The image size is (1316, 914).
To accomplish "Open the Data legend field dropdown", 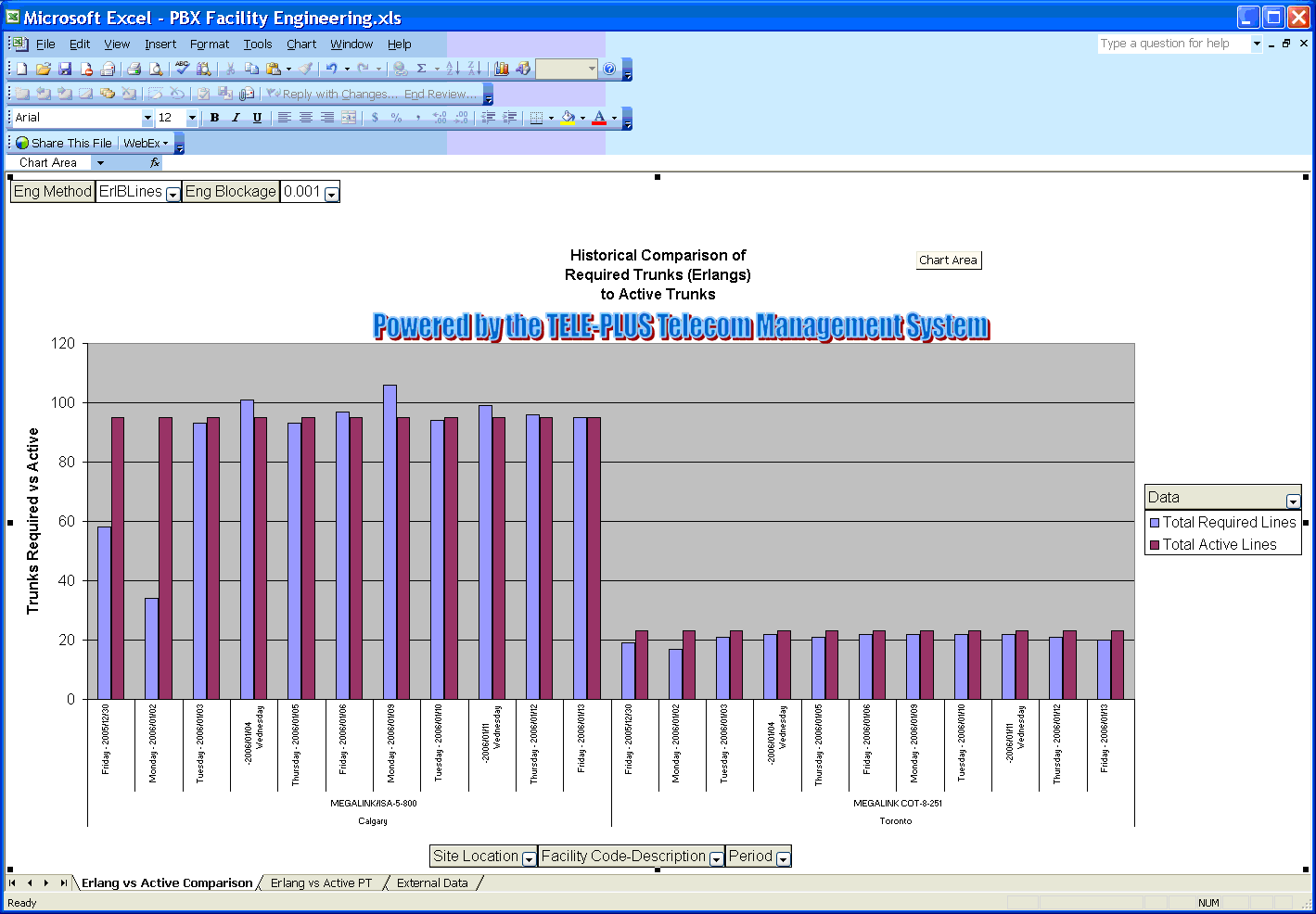I will click(x=1293, y=501).
